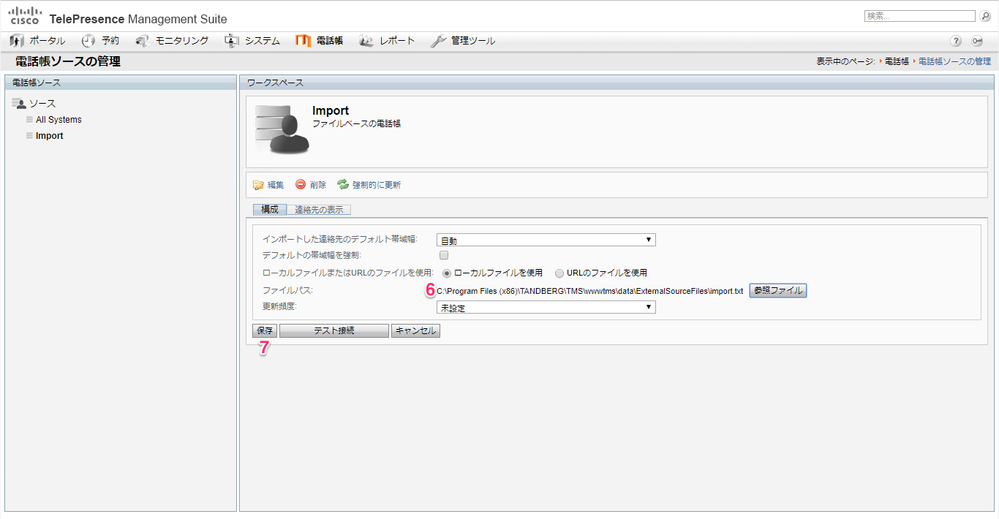Click the 予約 clock icon

click(88, 41)
